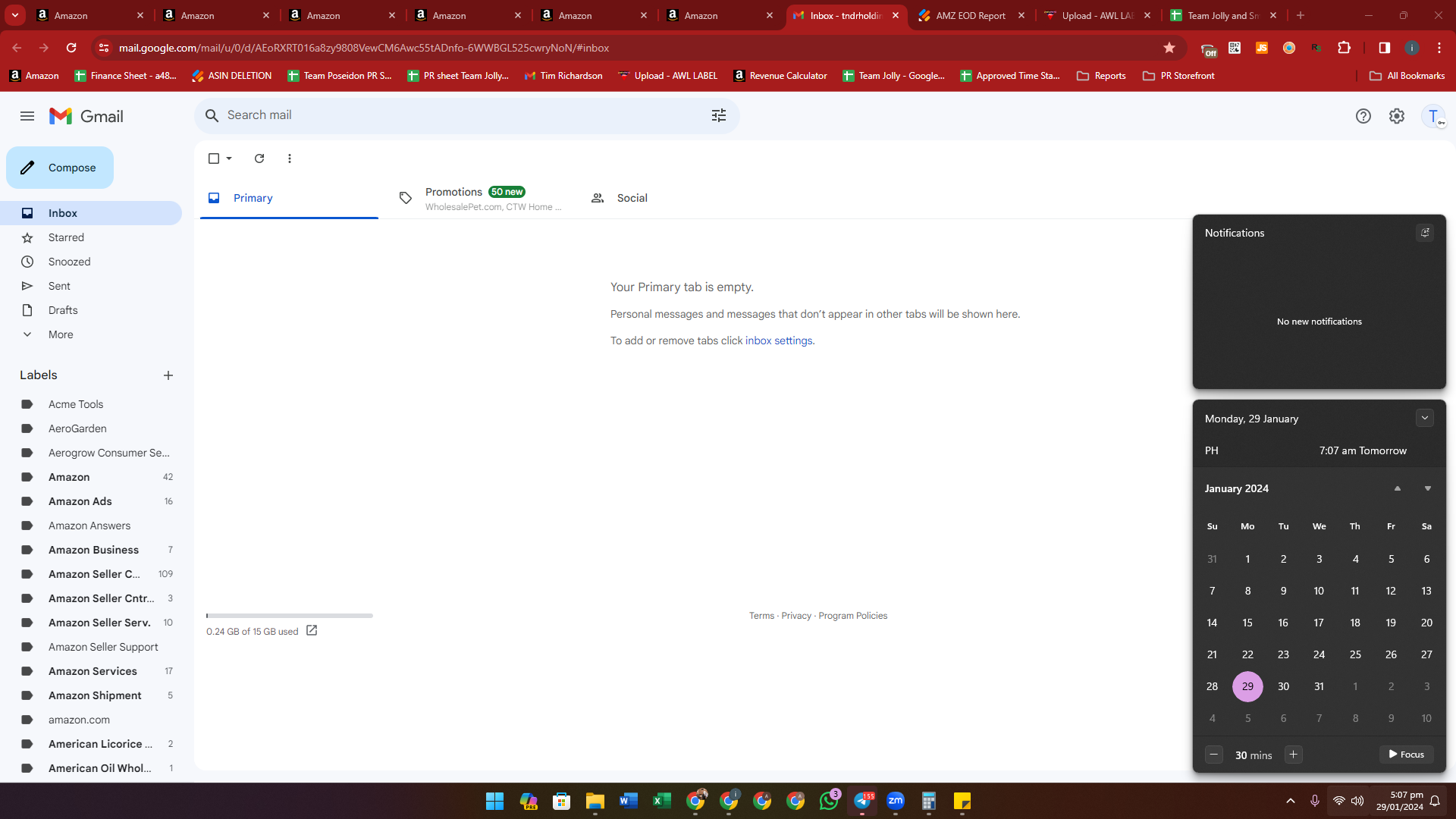Bookmark this page with the star icon
The image size is (1456, 819).
pyautogui.click(x=1169, y=48)
